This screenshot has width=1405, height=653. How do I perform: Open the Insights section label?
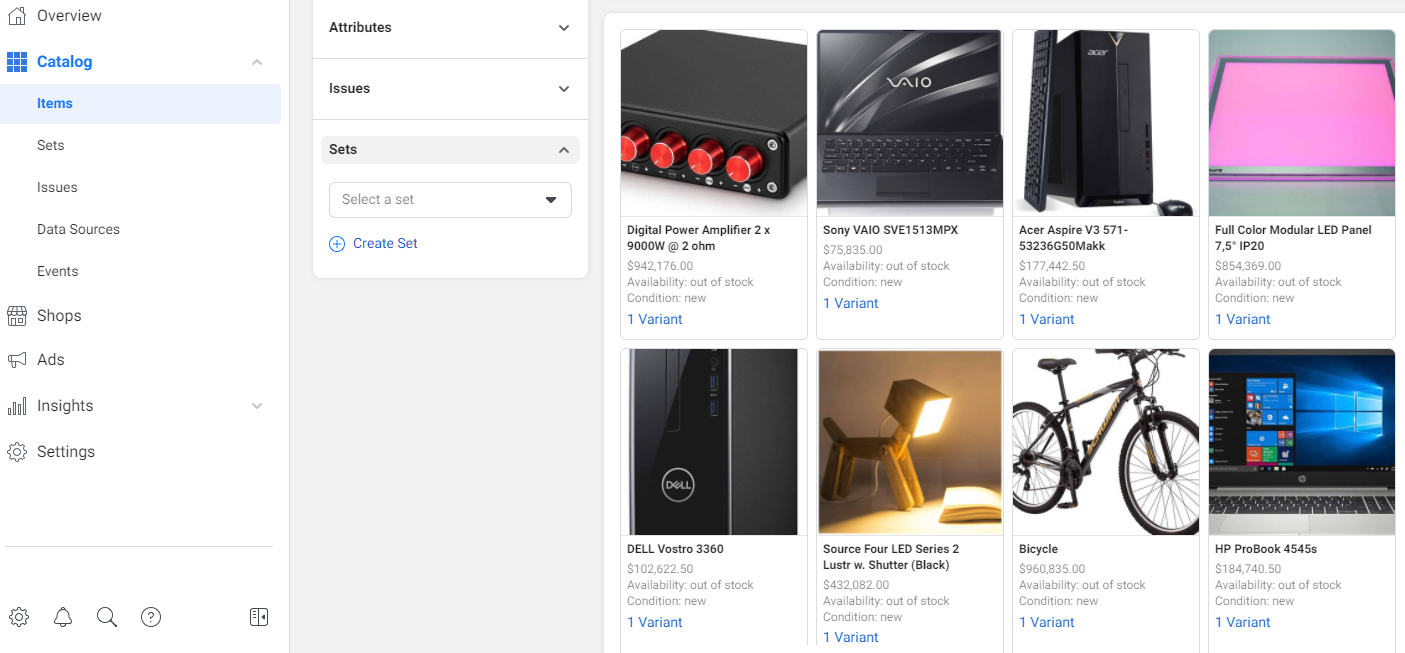(65, 406)
